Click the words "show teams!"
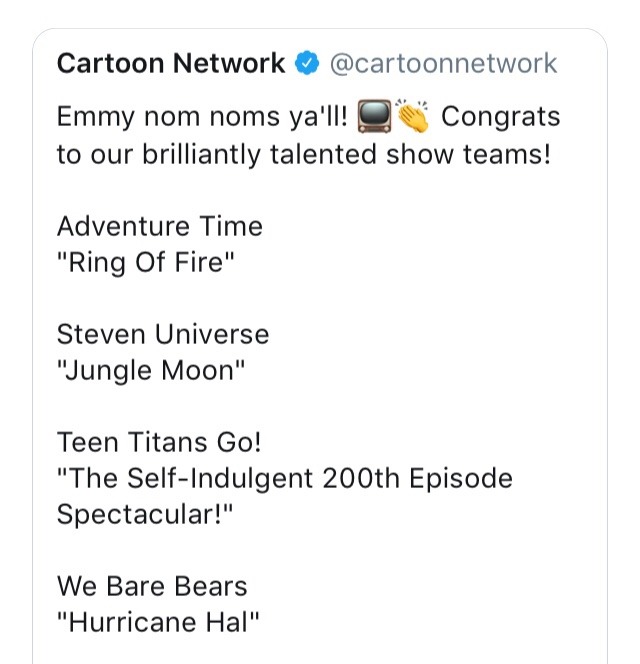This screenshot has height=664, width=640. click(479, 156)
